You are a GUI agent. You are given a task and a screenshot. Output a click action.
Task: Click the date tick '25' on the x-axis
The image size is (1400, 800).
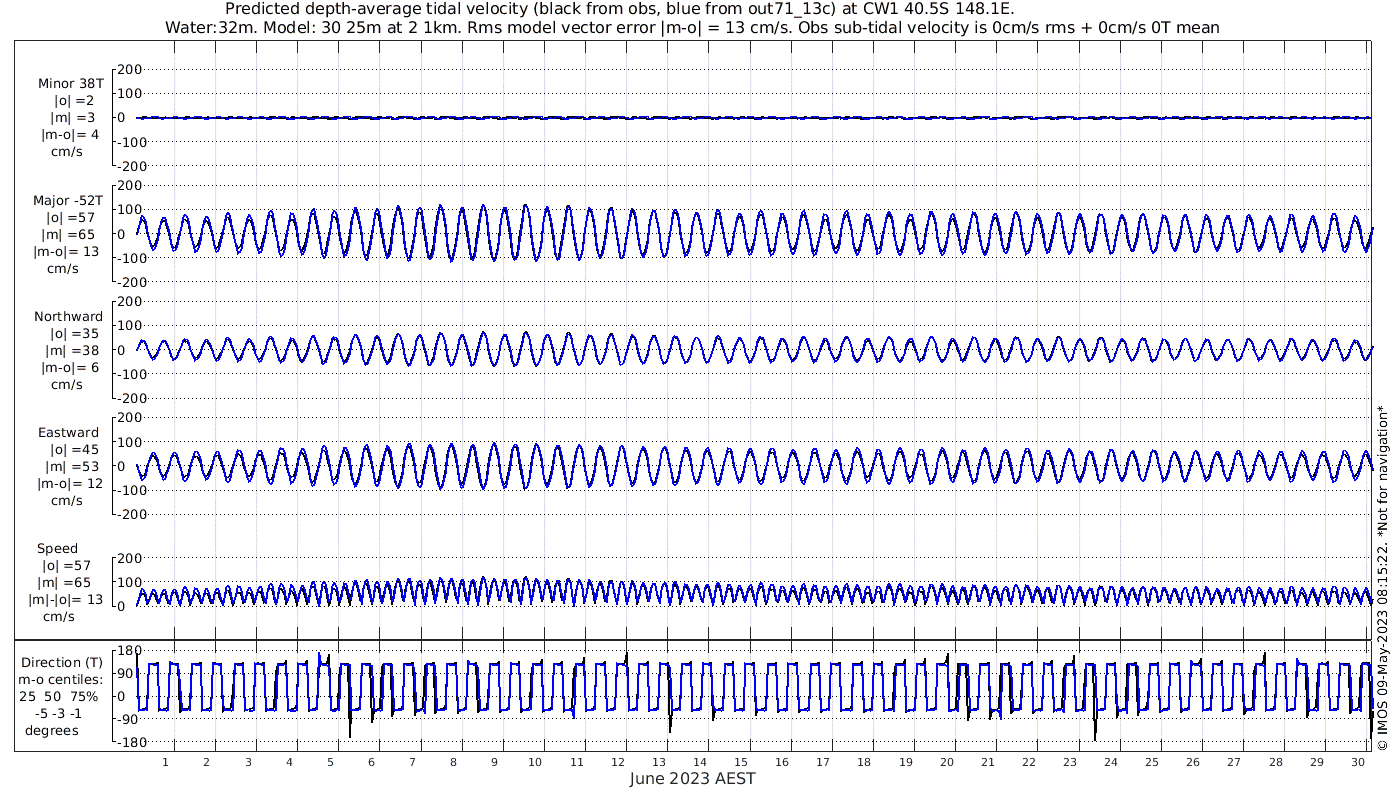(1151, 762)
